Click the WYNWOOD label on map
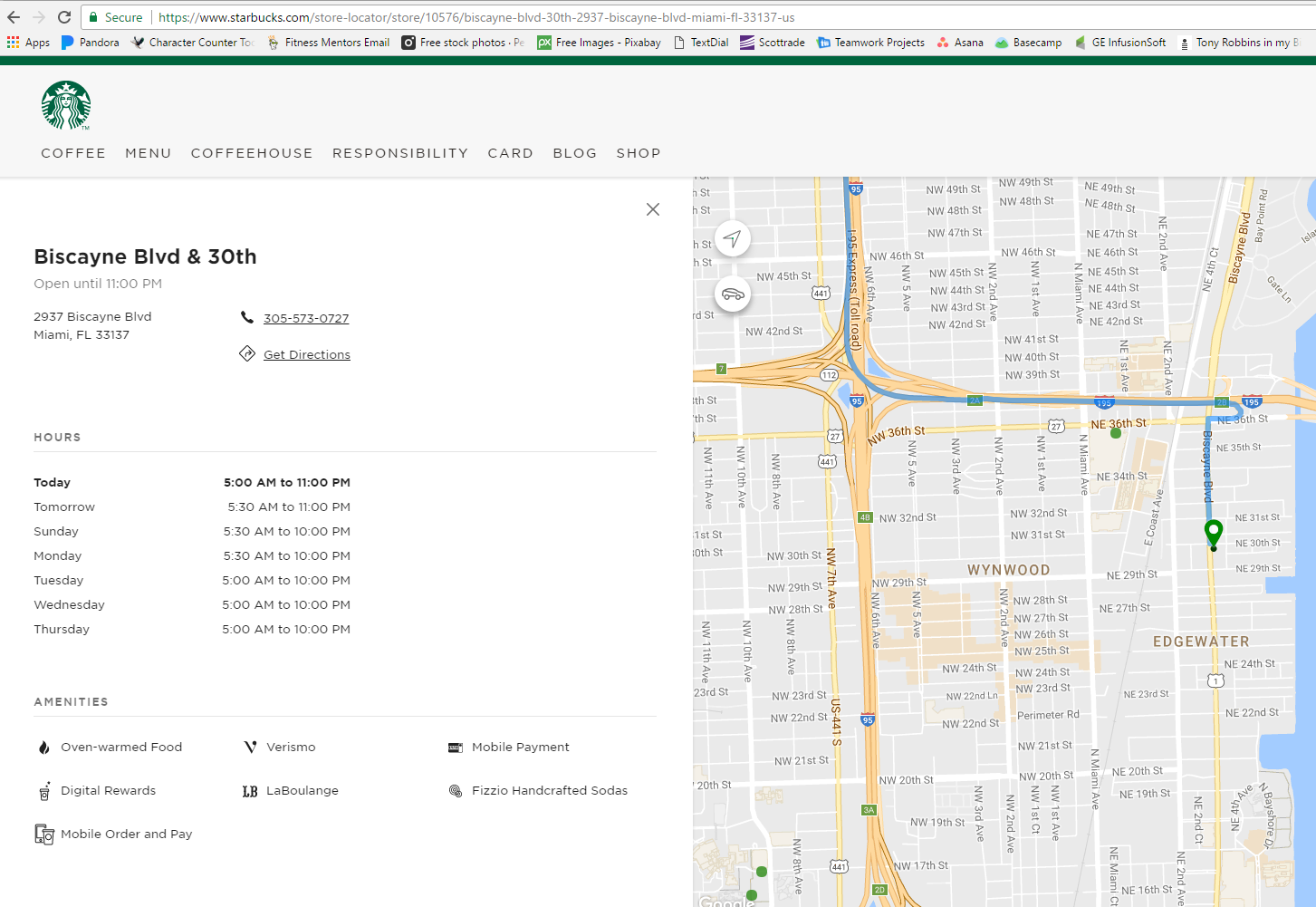 [x=1009, y=570]
